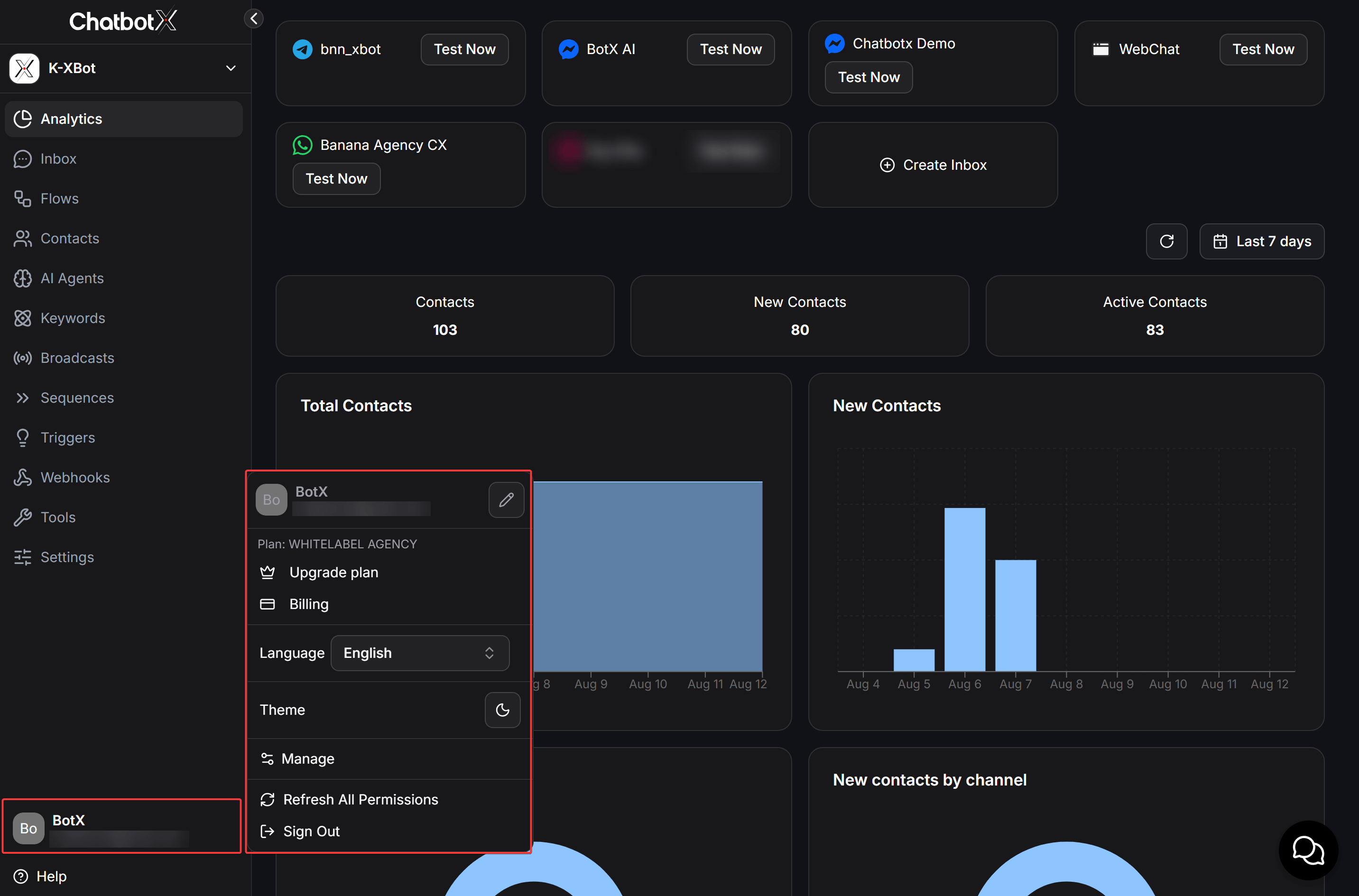This screenshot has width=1359, height=896.
Task: Open Manage from the account menu
Action: (388, 759)
